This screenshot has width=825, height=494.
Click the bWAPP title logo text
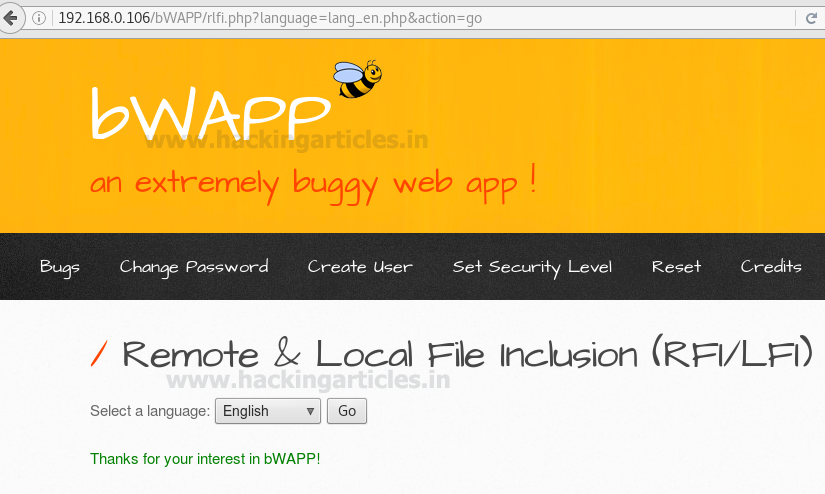(212, 113)
